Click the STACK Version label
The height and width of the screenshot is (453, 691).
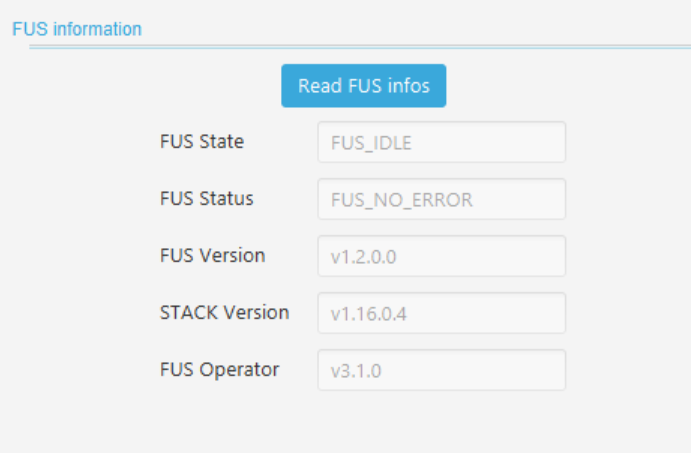pyautogui.click(x=224, y=313)
